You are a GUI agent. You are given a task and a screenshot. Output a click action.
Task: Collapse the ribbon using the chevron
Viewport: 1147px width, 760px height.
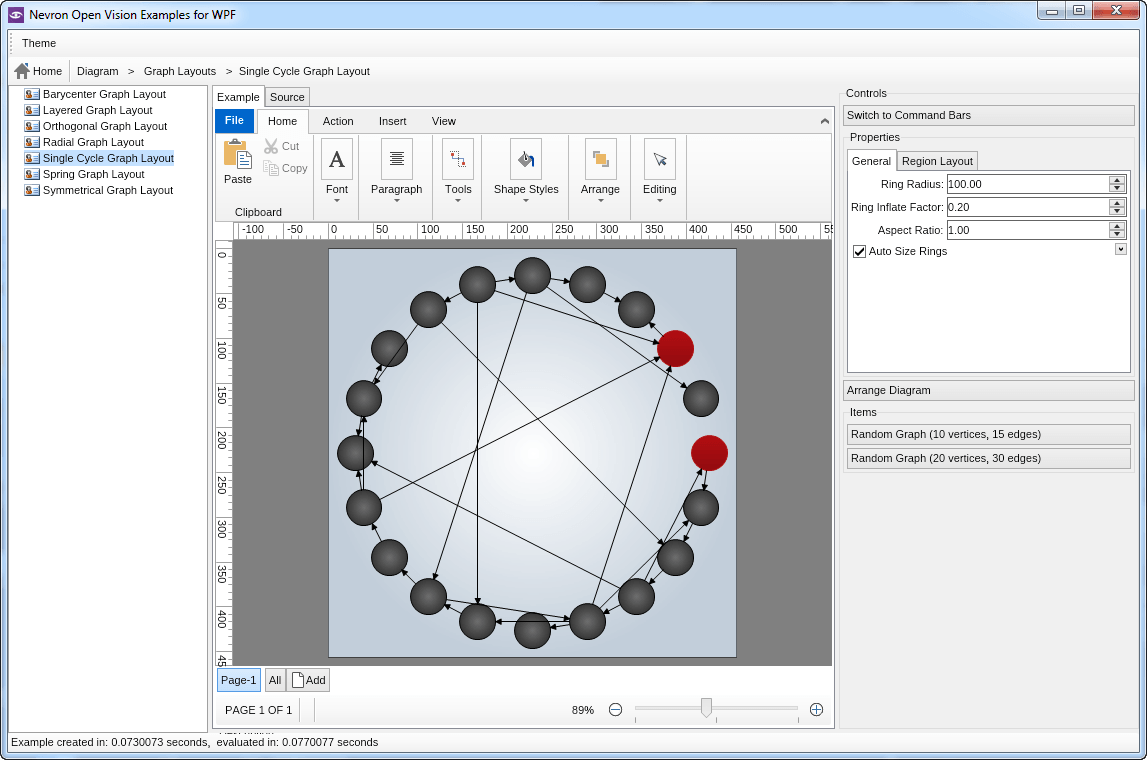[x=824, y=121]
